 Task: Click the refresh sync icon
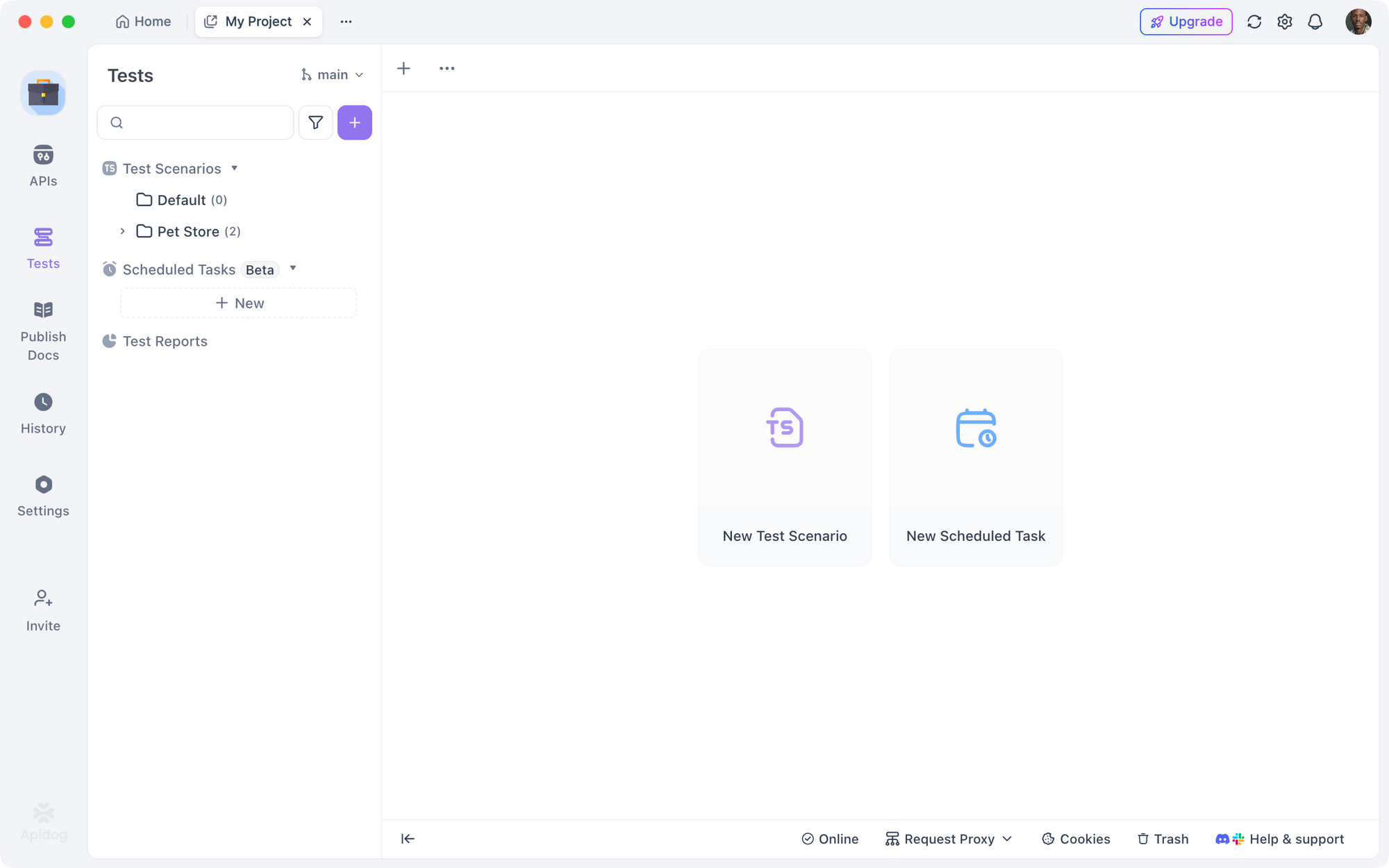(1254, 22)
